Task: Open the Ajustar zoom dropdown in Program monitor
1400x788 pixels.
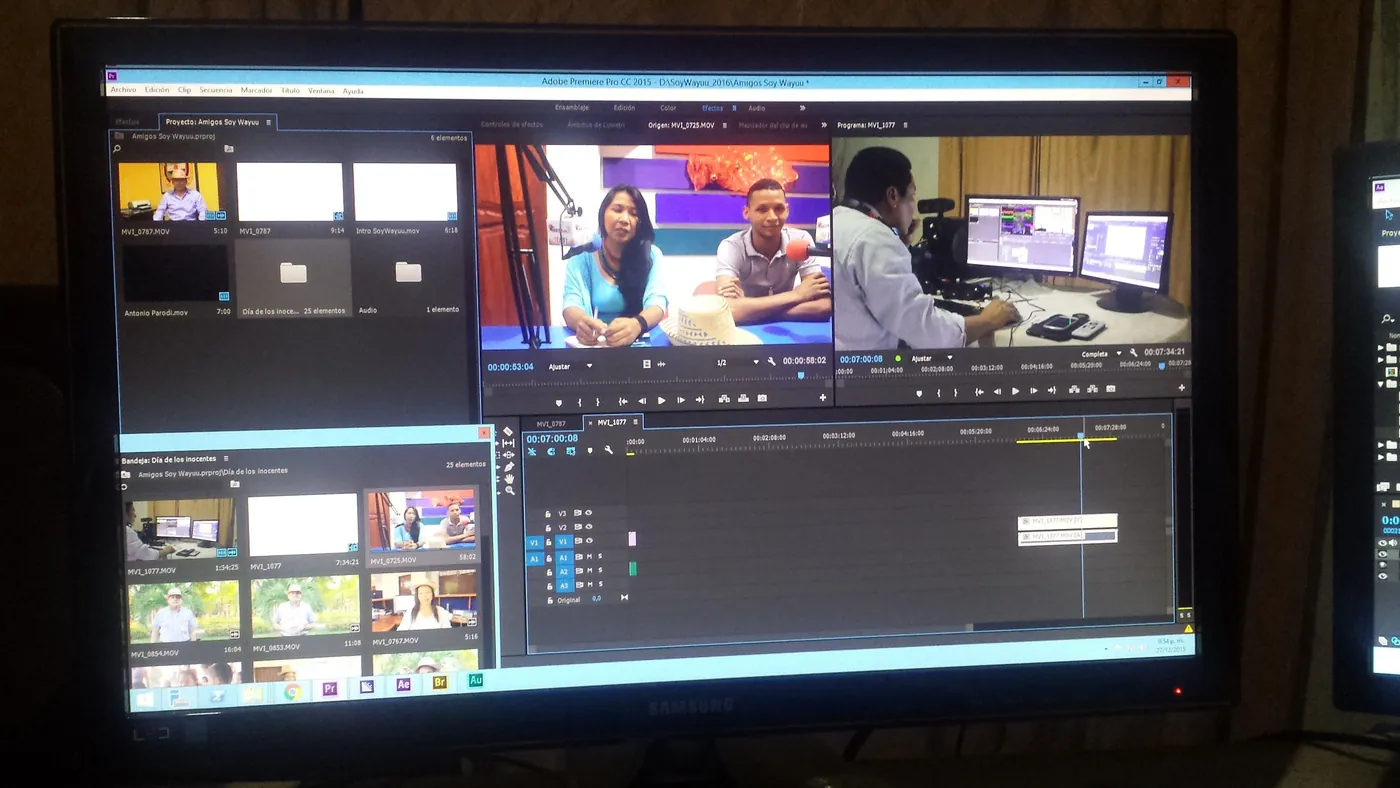Action: [x=932, y=358]
